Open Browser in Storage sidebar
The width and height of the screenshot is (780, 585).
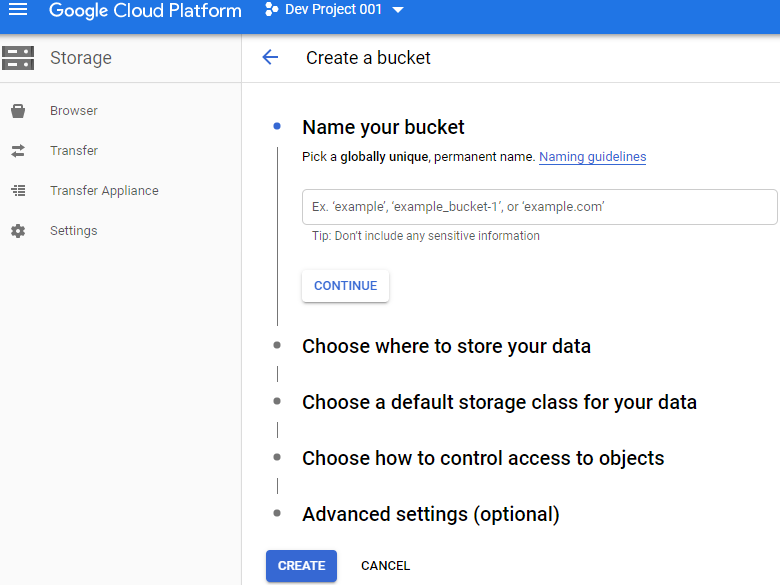(x=74, y=111)
